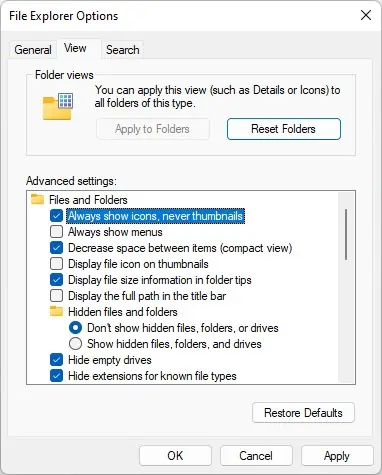The image size is (382, 475).
Task: Switch to the General tab
Action: [33, 50]
